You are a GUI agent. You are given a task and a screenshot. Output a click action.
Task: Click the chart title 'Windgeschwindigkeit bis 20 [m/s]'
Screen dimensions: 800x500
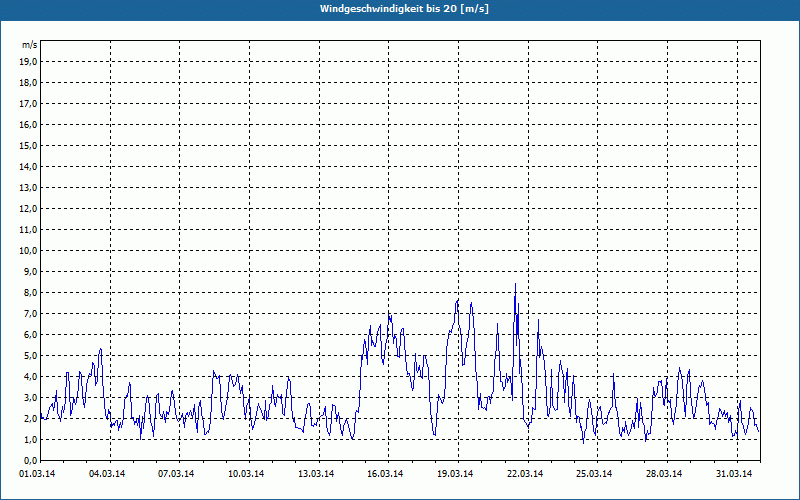click(404, 9)
